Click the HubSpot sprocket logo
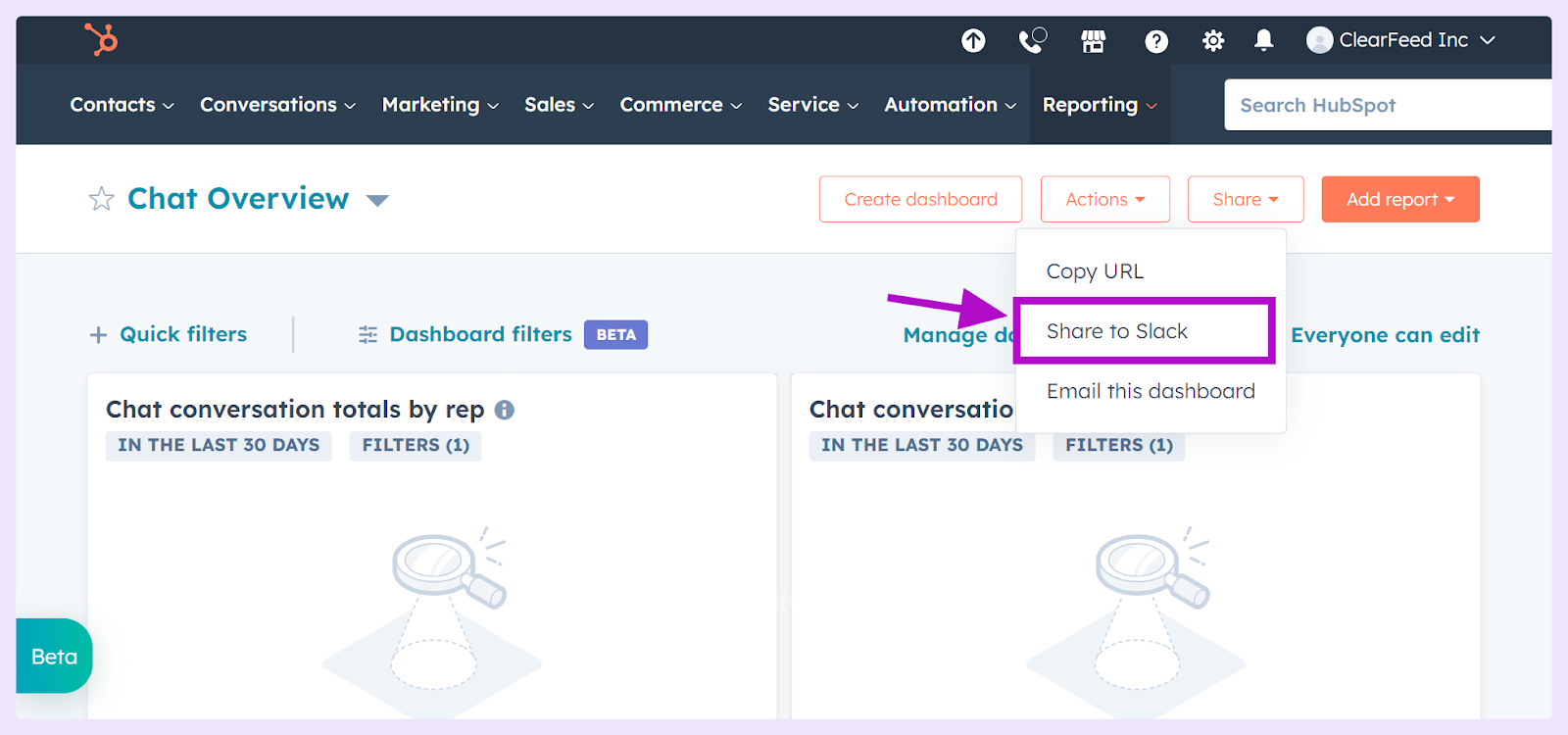The height and width of the screenshot is (735, 1568). [101, 39]
